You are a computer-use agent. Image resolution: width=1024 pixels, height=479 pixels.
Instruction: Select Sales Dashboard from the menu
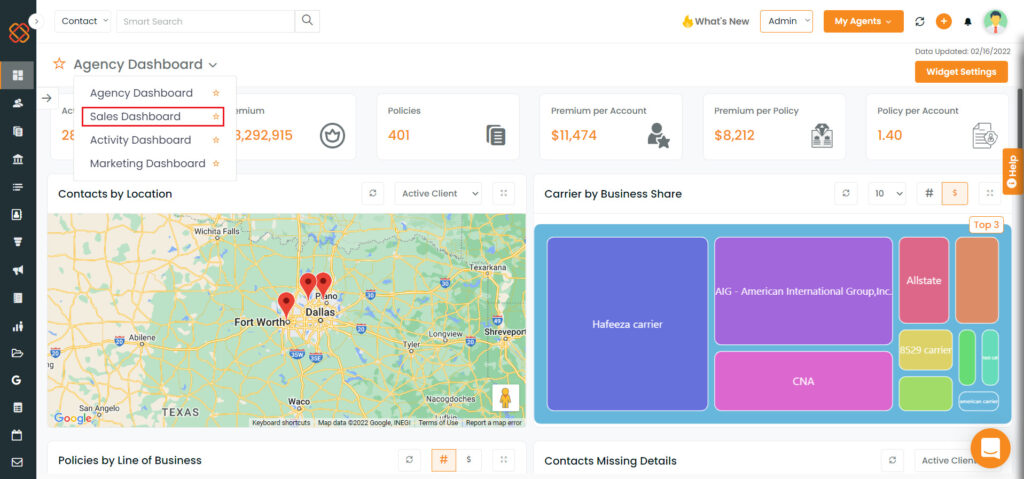click(136, 117)
